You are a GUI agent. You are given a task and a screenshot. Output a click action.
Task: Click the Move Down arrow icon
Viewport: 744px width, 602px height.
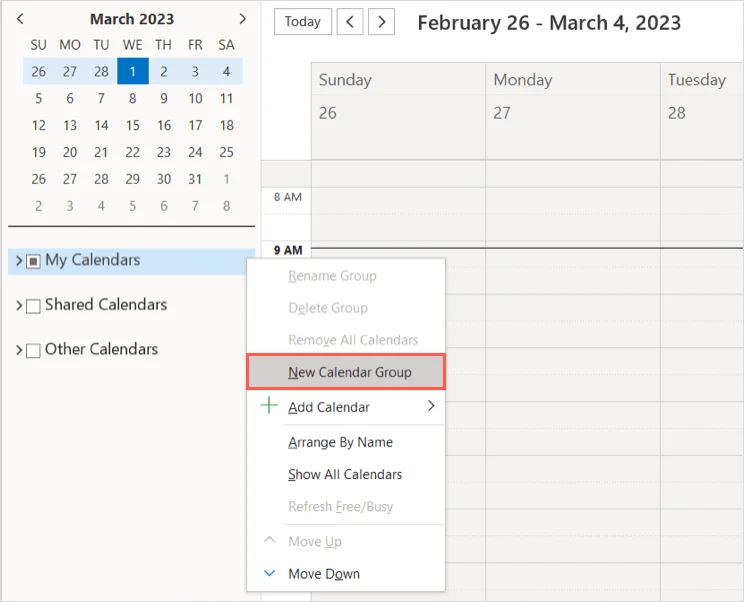269,573
